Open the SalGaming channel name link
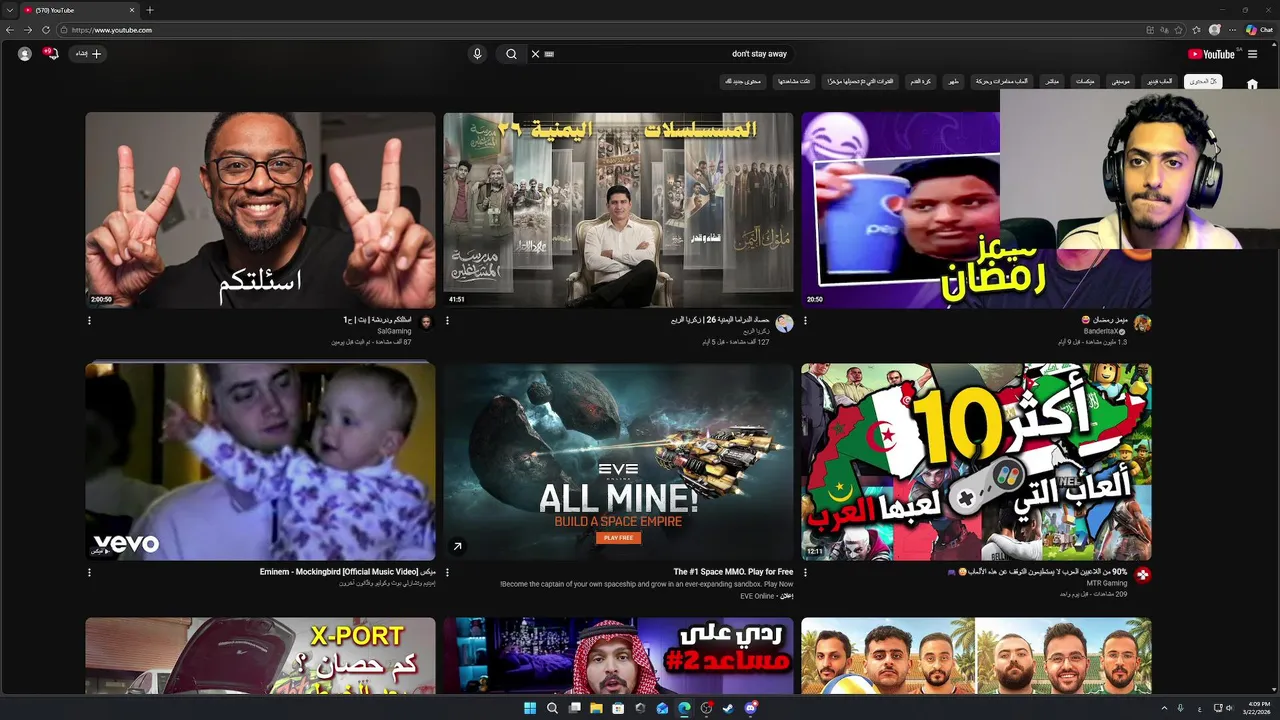 click(x=394, y=331)
